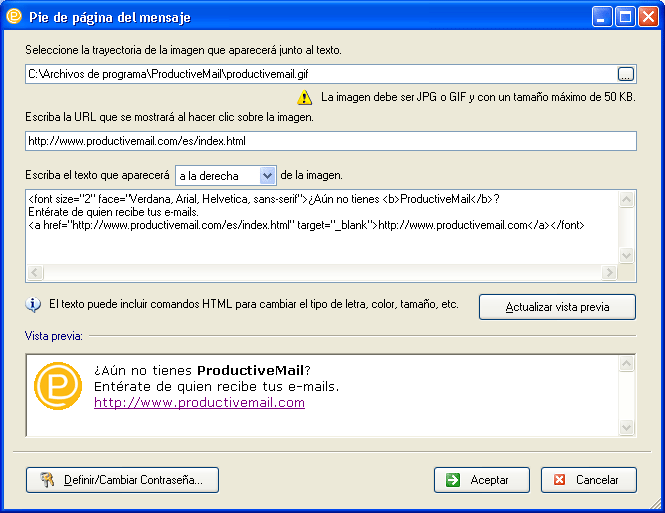Click the Definir/Cambiar Contraseña button
Image resolution: width=665 pixels, height=513 pixels.
point(123,480)
